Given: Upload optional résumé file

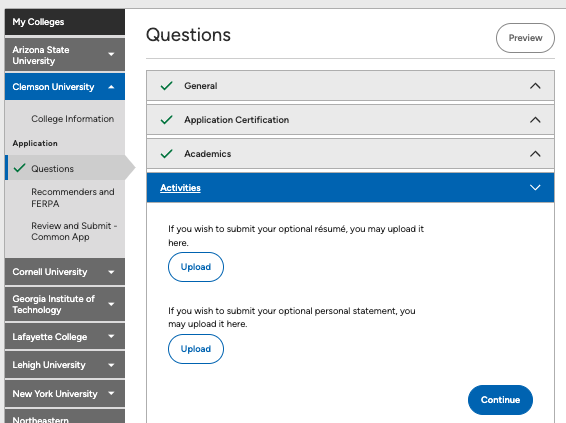Looking at the screenshot, I should (196, 267).
